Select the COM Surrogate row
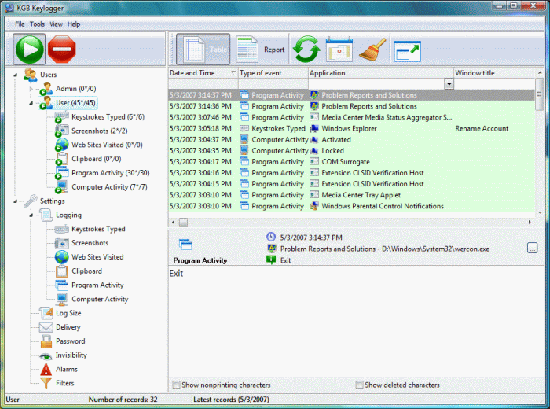 pos(351,162)
